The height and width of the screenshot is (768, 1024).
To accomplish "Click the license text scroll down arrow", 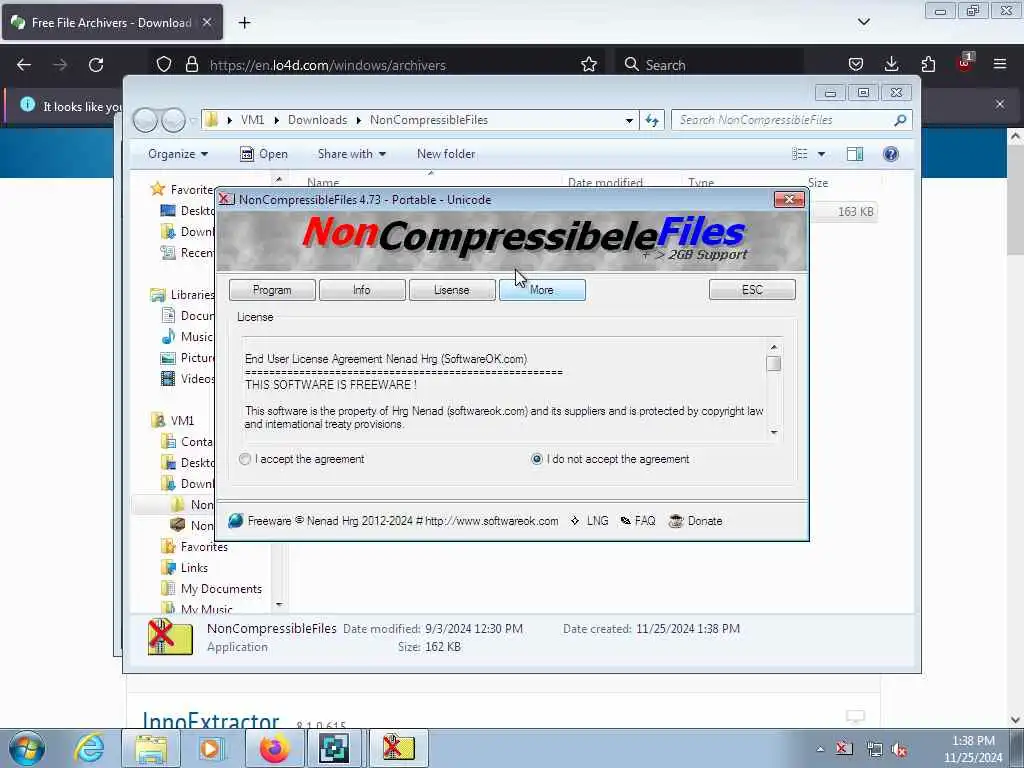I will click(x=774, y=432).
